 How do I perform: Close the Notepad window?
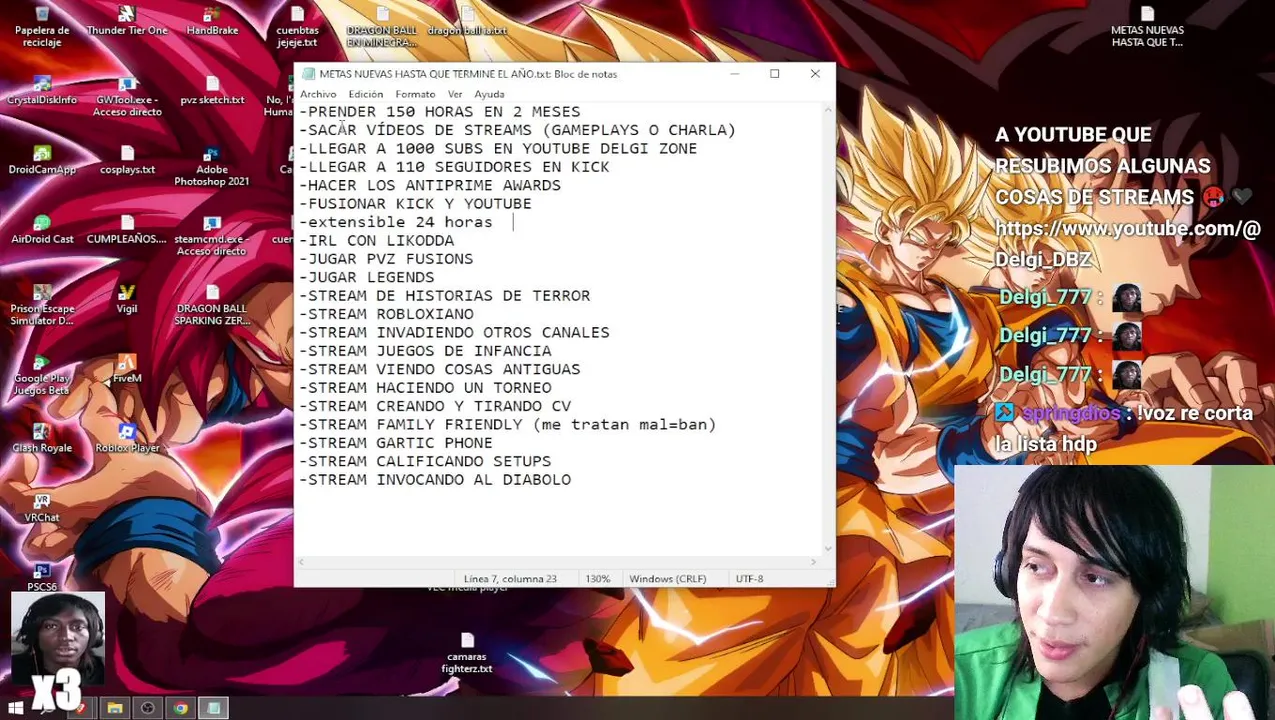pyautogui.click(x=815, y=74)
